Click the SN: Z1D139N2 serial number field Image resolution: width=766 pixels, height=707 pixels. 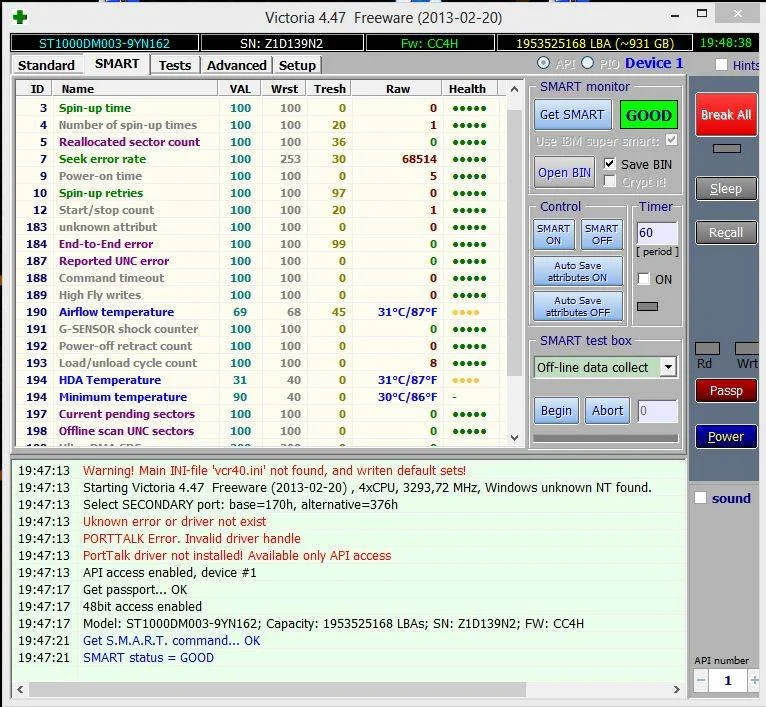click(x=282, y=43)
